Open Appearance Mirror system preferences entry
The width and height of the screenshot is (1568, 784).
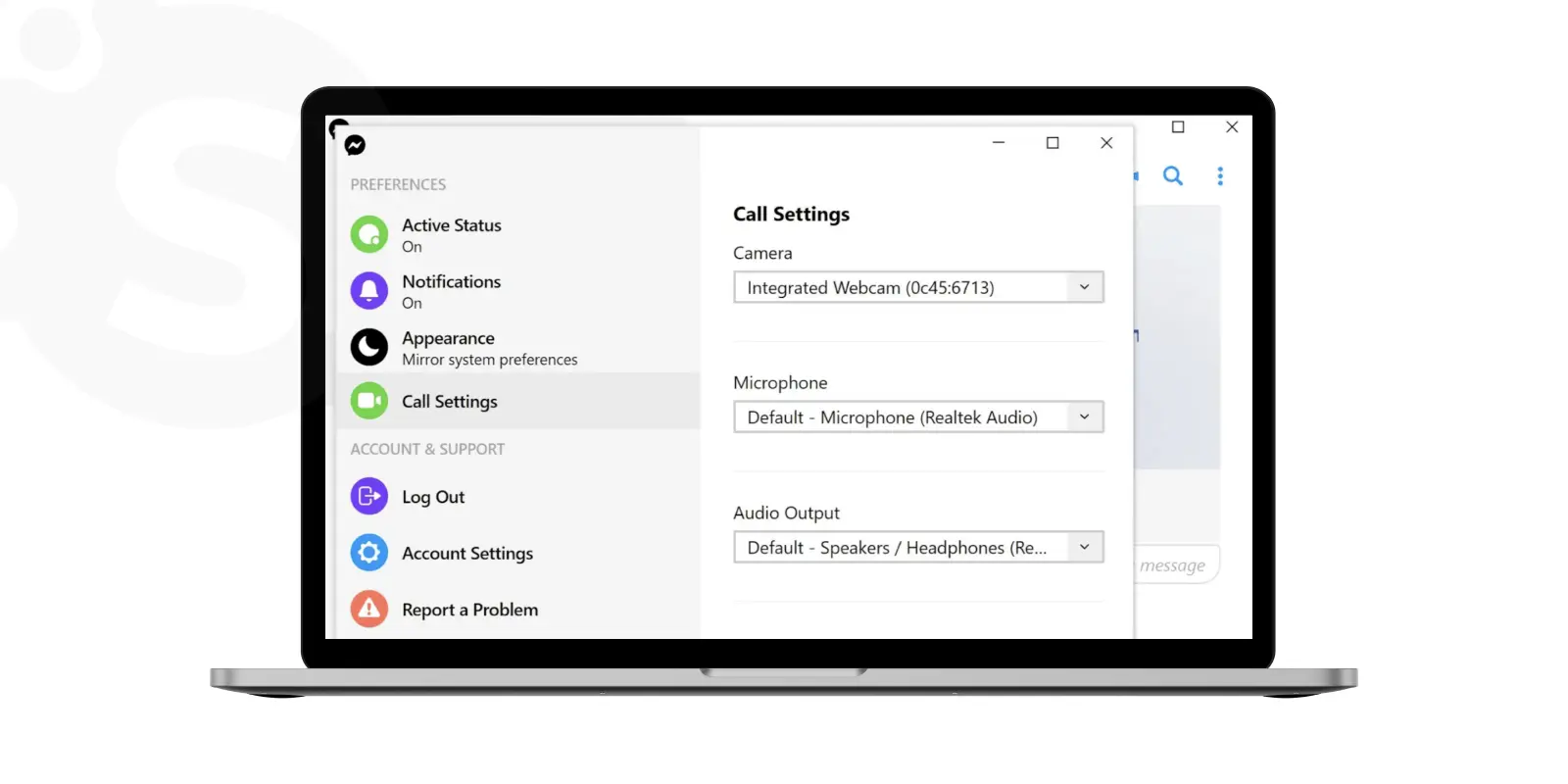click(x=518, y=347)
